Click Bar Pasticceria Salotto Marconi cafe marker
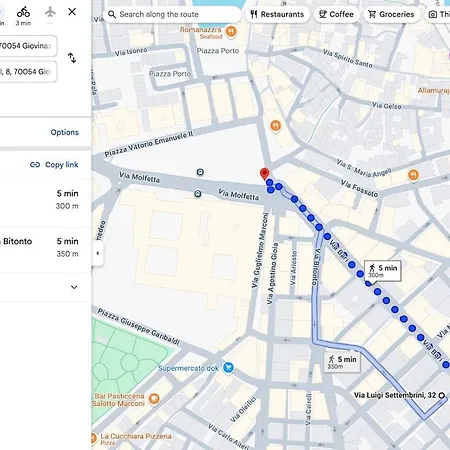 coord(154,398)
